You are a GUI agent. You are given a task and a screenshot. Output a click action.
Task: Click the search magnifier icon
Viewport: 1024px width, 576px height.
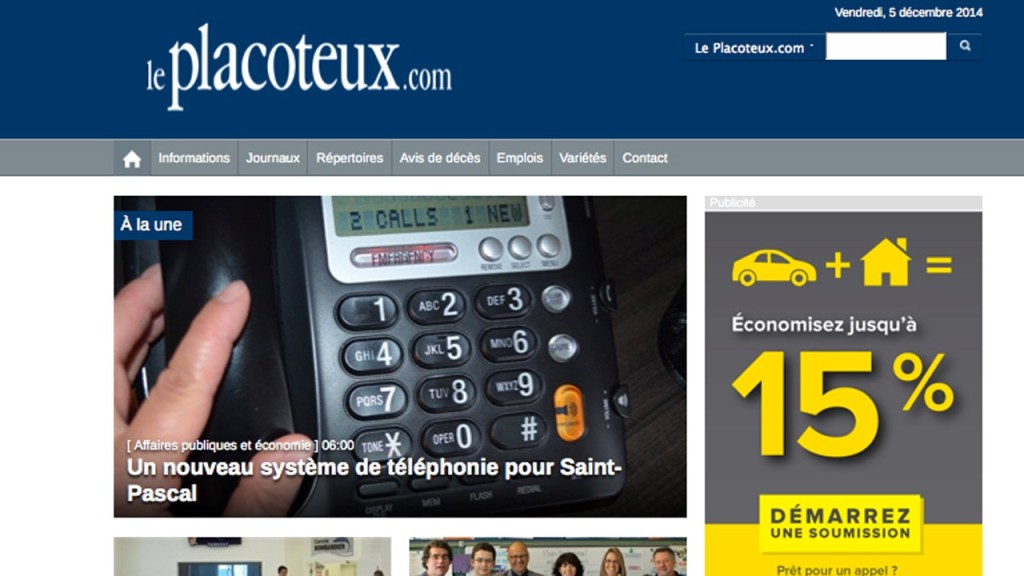965,46
